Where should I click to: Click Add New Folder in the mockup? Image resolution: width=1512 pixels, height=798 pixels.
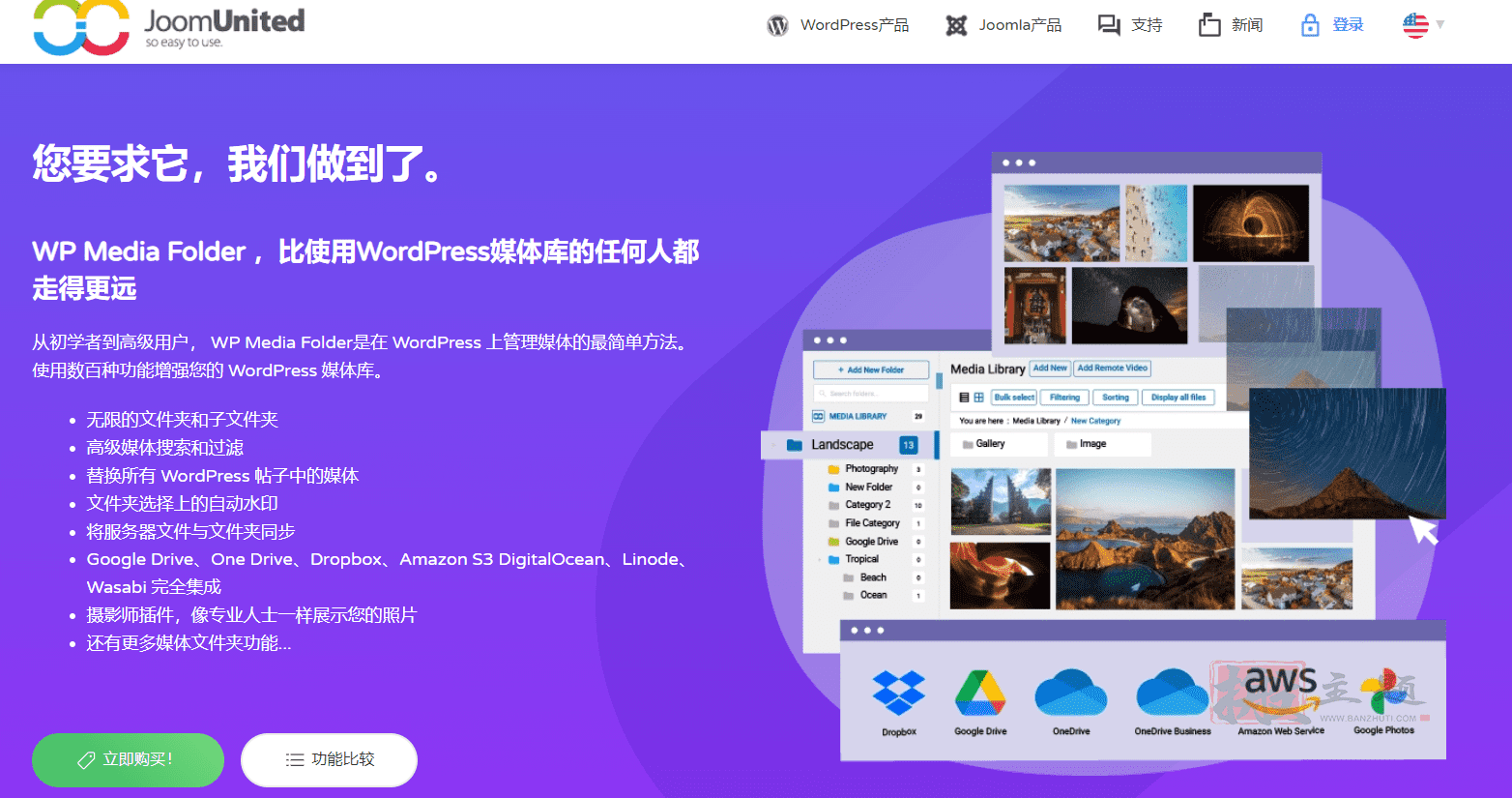pyautogui.click(x=871, y=369)
